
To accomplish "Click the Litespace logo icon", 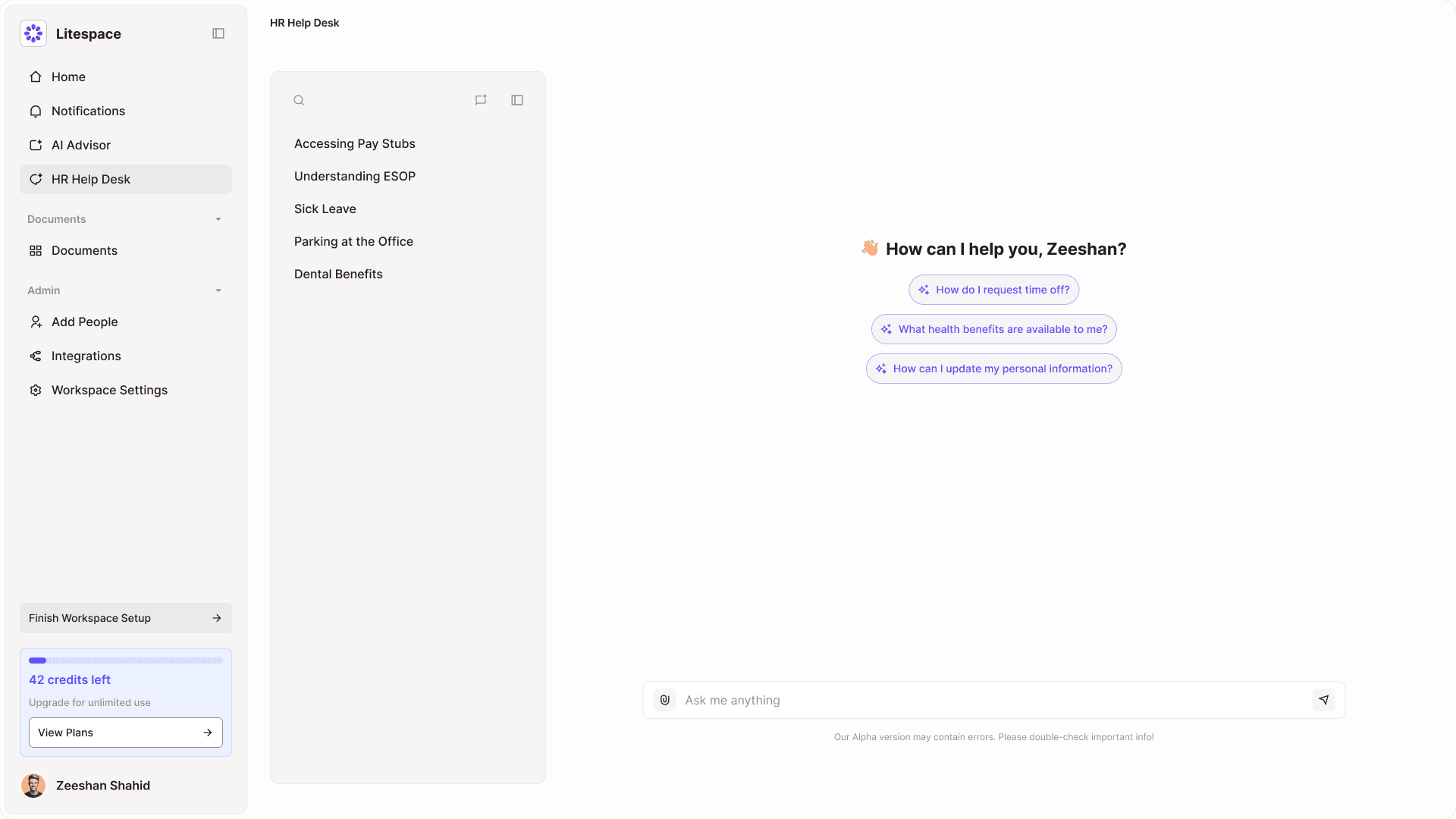I will pos(33,33).
